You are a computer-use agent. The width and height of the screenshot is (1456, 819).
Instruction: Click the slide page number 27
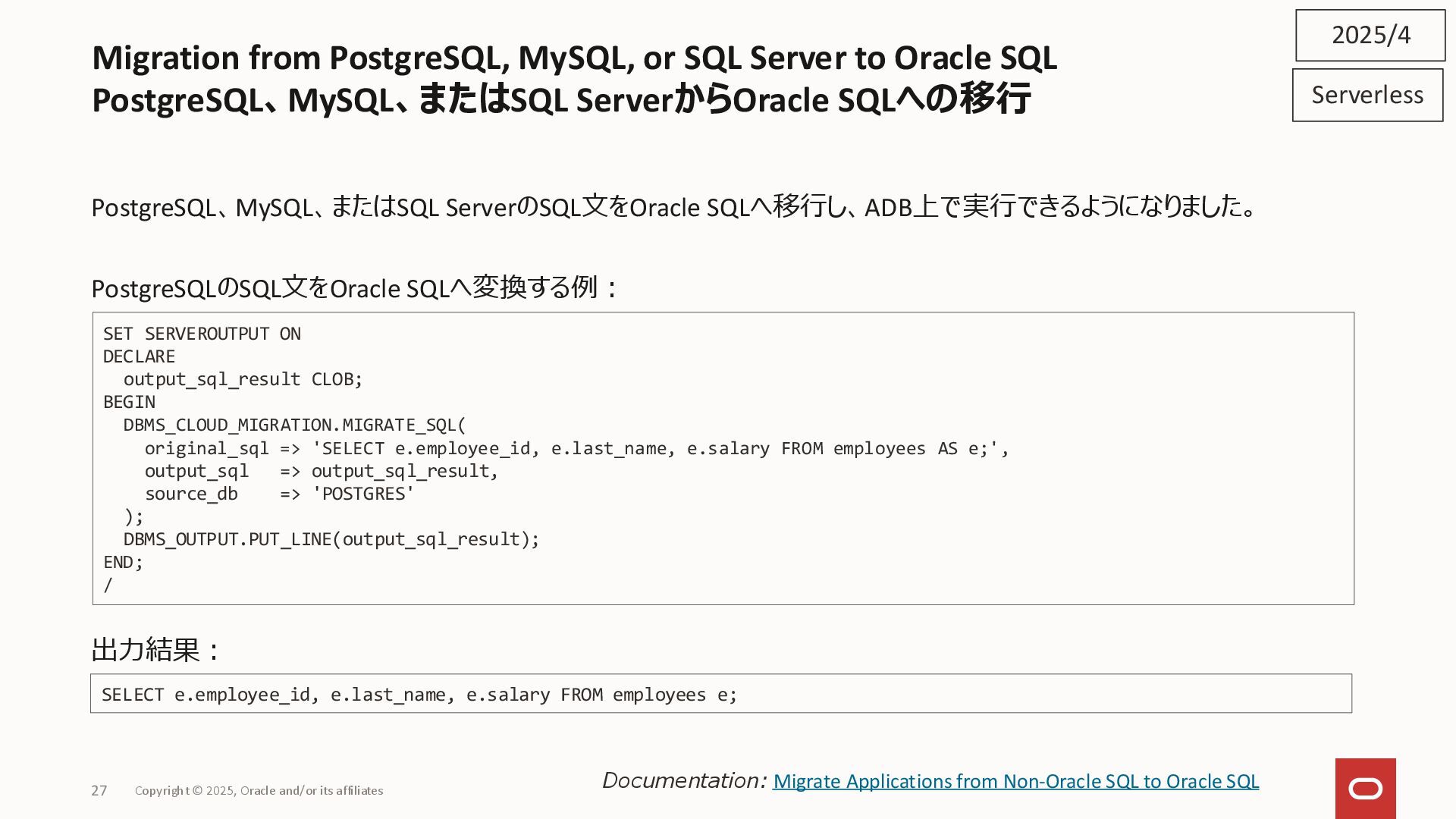coord(99,790)
